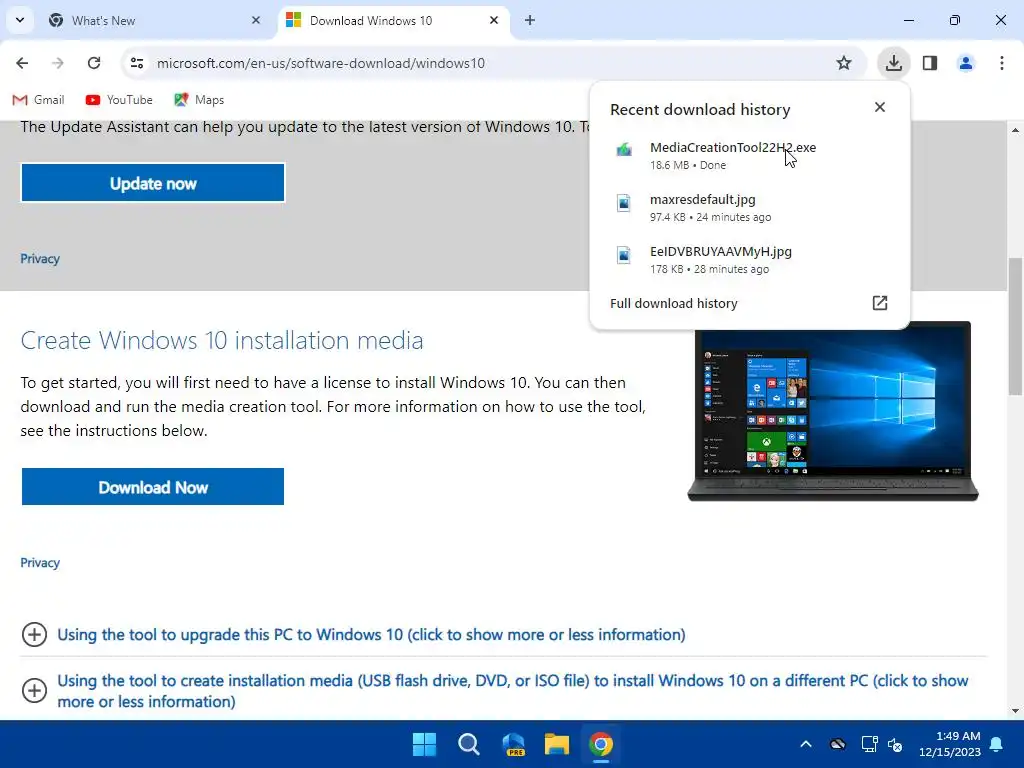
Task: Open the MediaCreationTool22H2.exe download entry
Action: (748, 155)
